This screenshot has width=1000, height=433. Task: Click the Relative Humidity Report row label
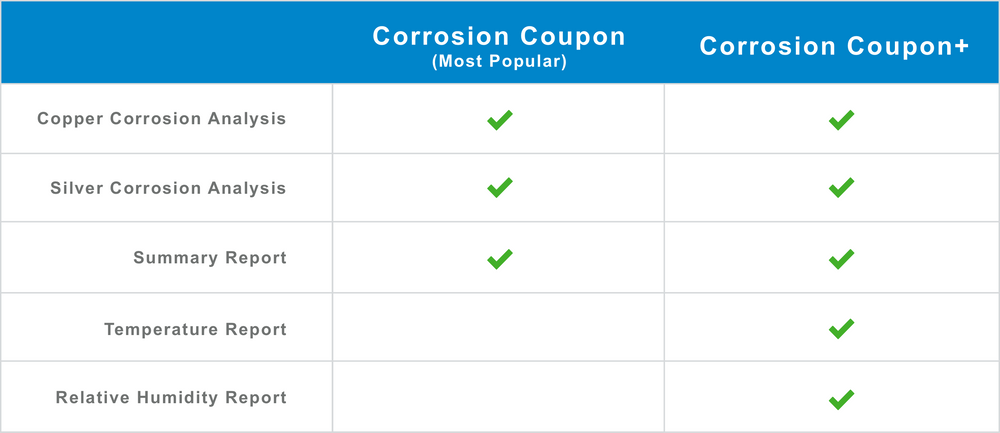(x=171, y=398)
